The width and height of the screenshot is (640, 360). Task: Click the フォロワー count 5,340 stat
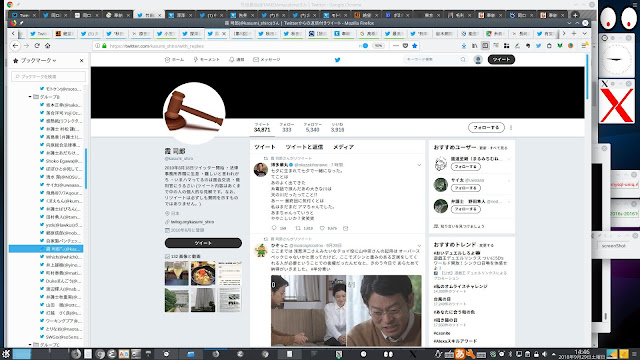pyautogui.click(x=312, y=127)
